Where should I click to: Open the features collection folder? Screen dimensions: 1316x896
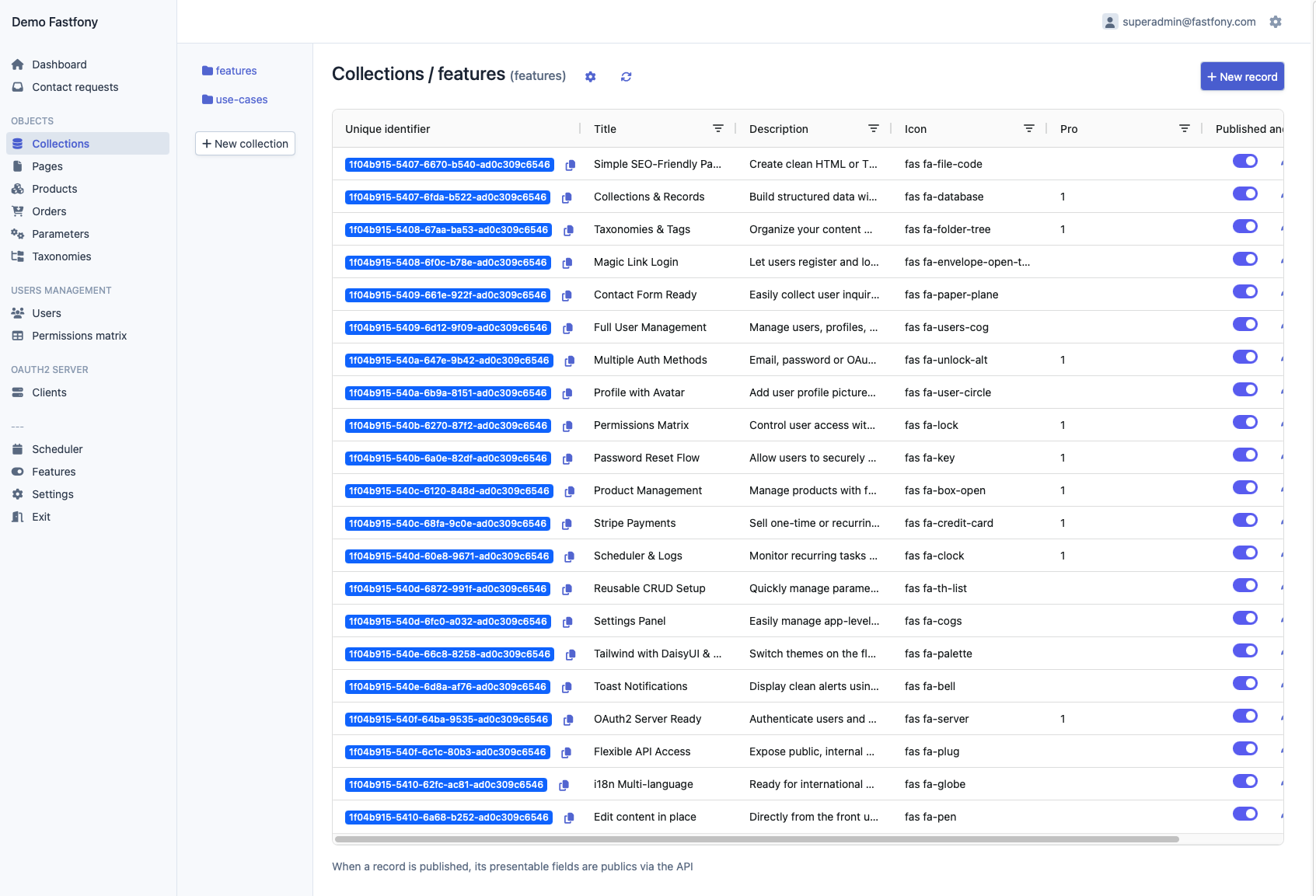click(x=229, y=71)
